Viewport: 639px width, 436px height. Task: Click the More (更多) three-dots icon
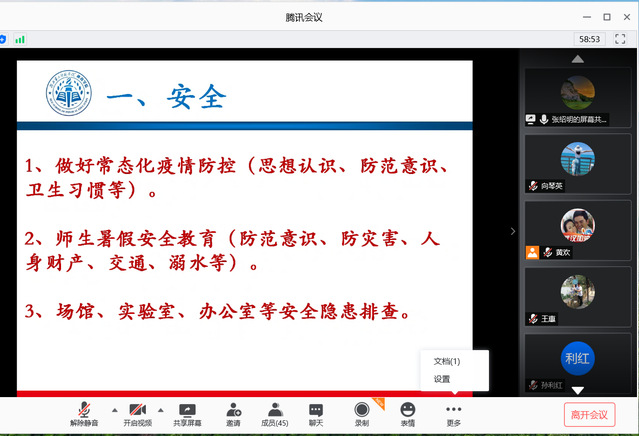tap(454, 414)
